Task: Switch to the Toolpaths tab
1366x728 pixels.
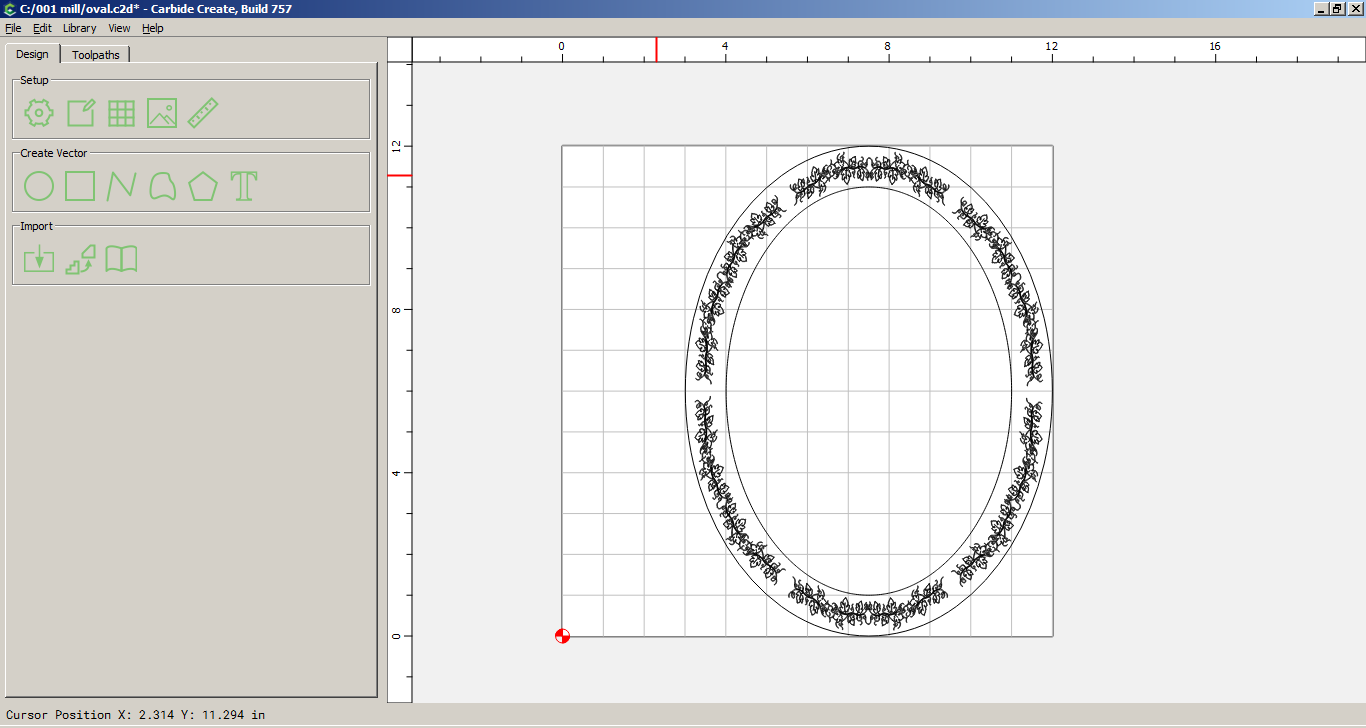Action: click(96, 55)
